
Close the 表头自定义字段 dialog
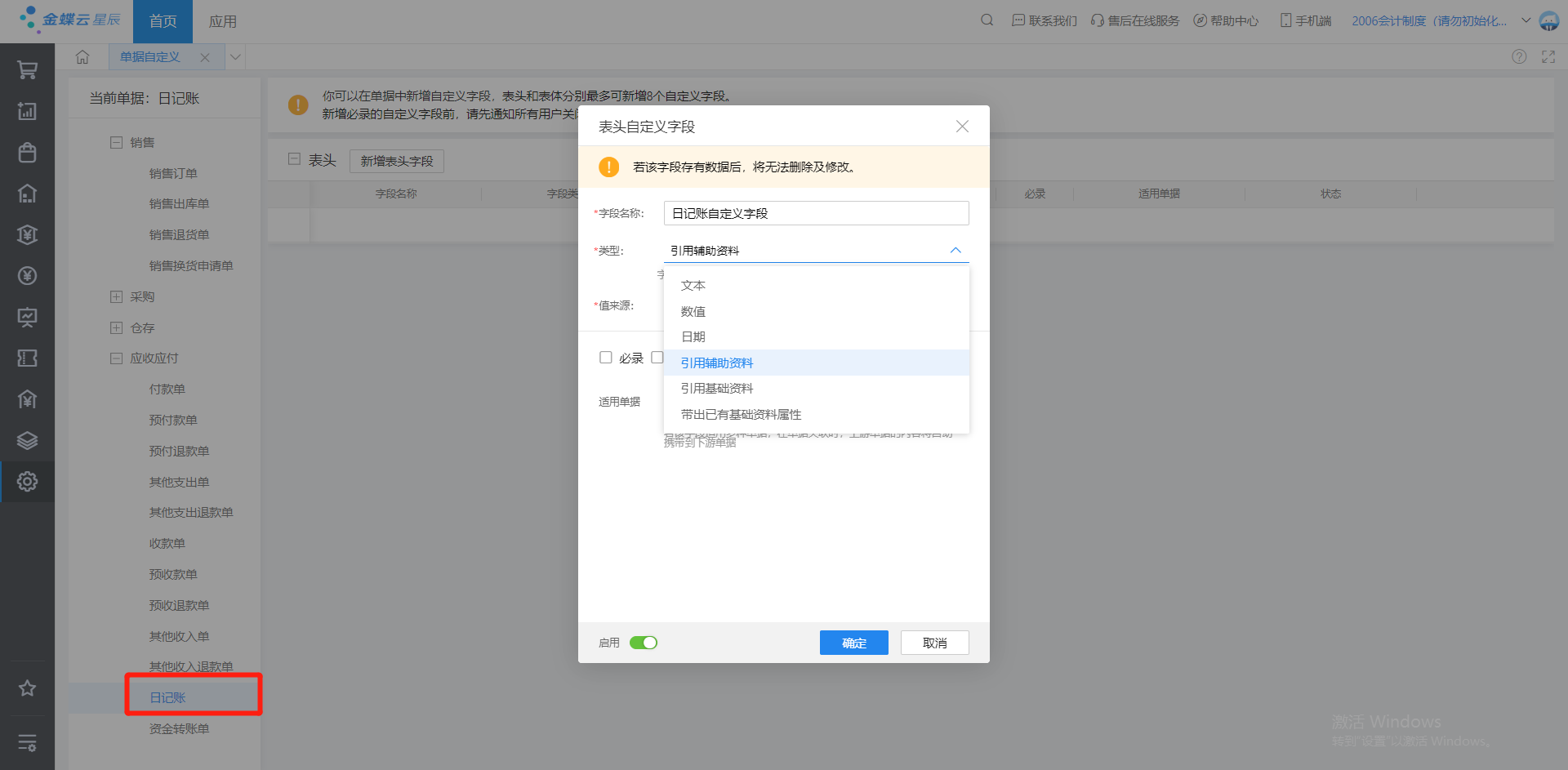click(962, 127)
